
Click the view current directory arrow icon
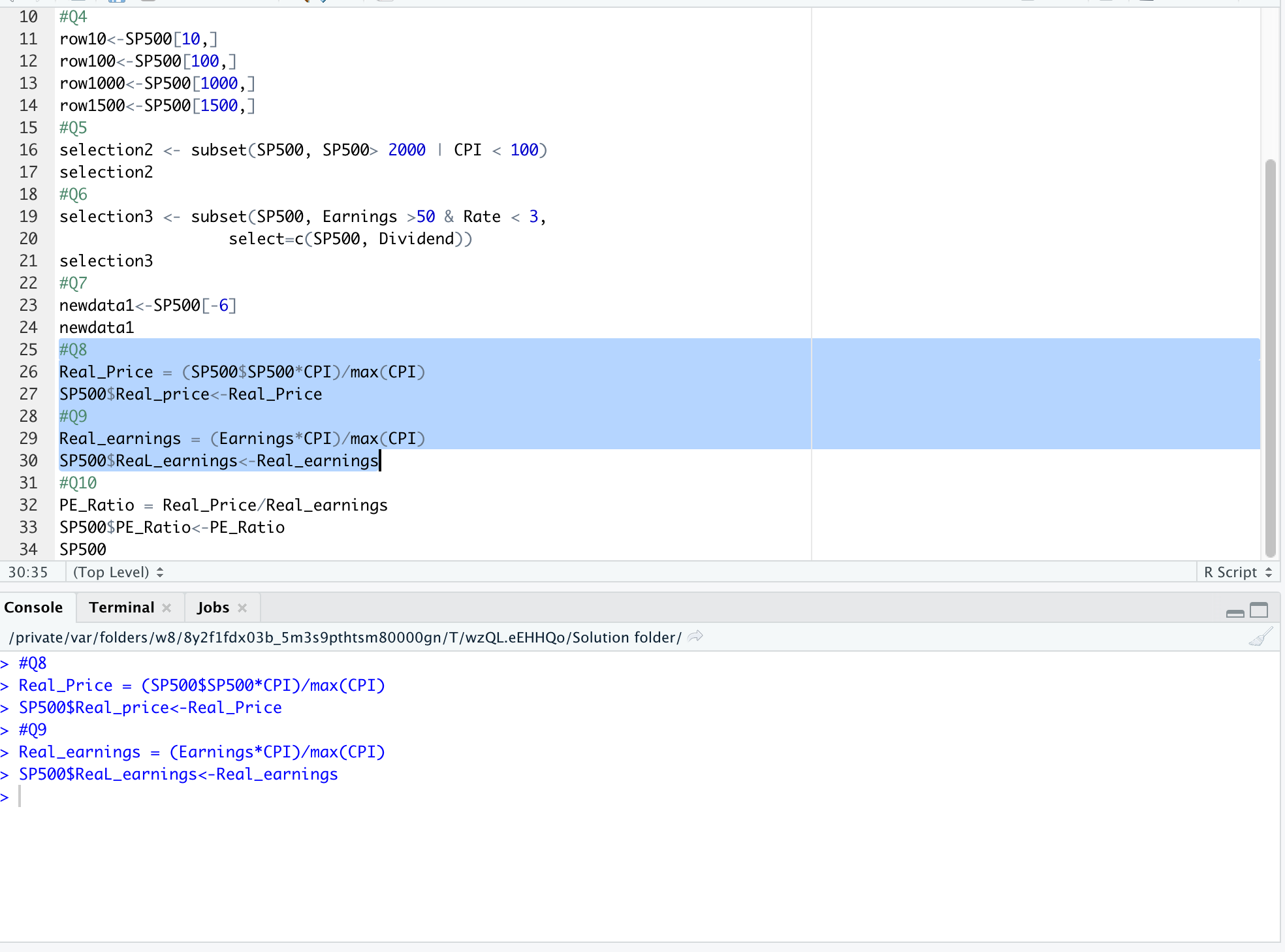coord(696,637)
